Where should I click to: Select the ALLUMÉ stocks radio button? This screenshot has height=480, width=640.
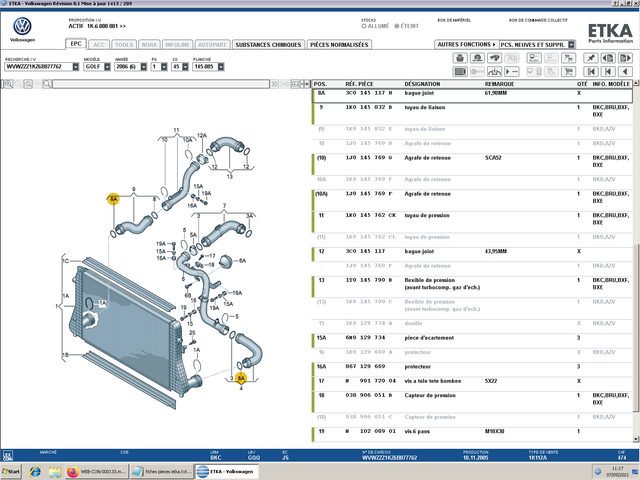click(x=364, y=26)
